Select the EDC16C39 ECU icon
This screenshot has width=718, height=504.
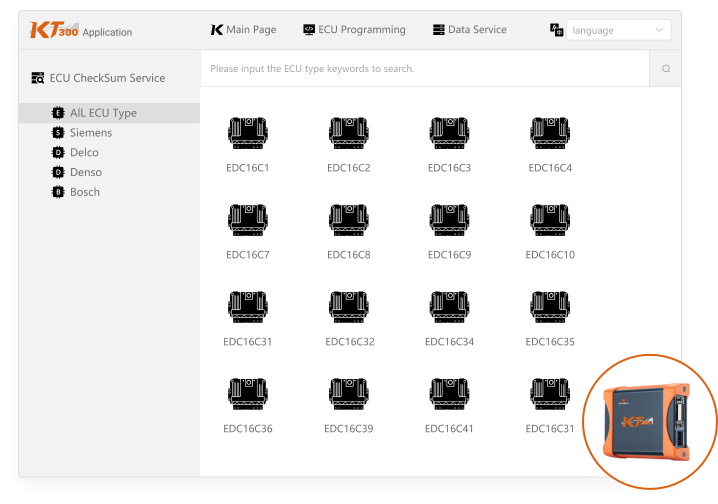[348, 393]
